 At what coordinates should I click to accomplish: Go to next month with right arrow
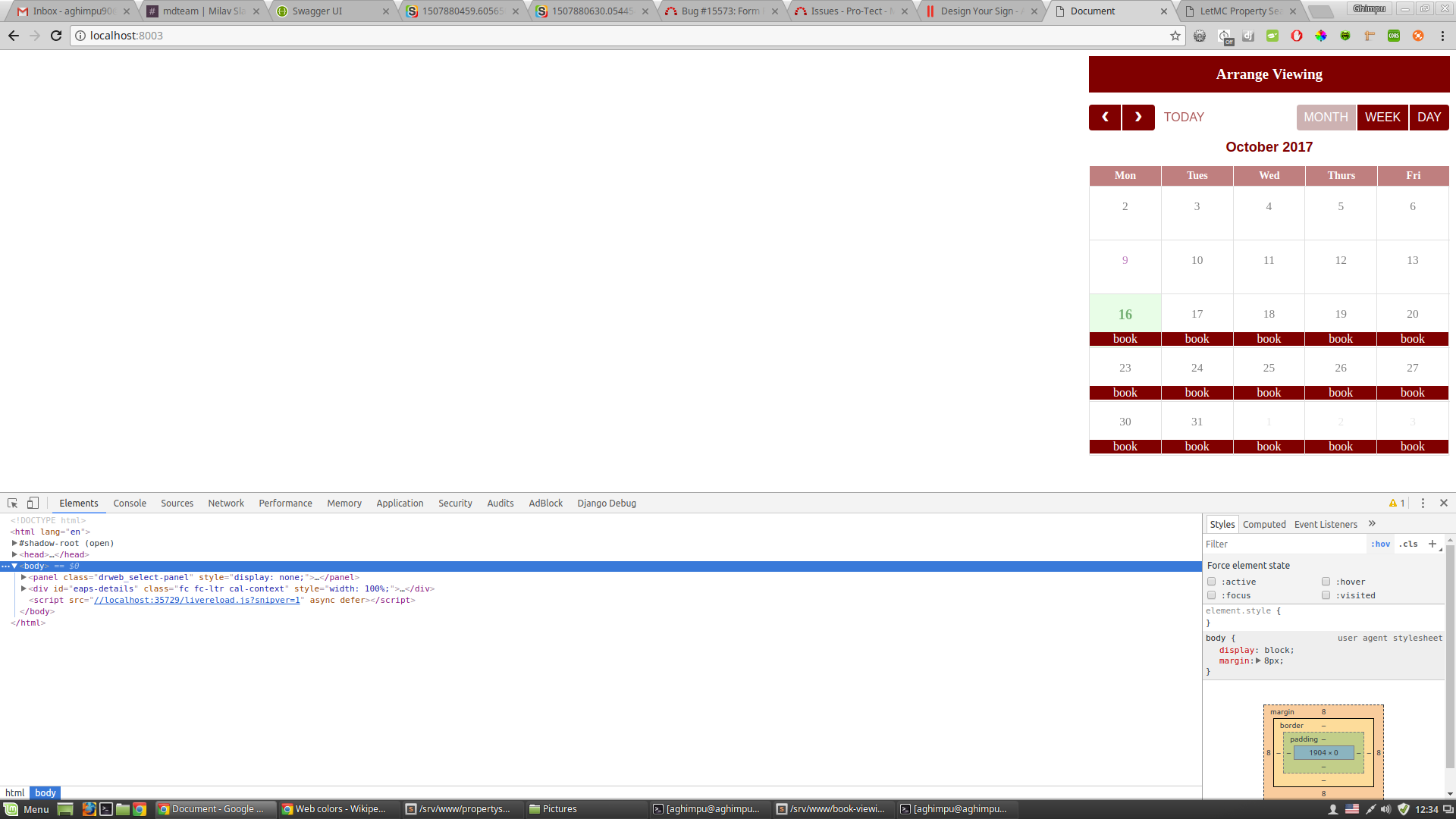(x=1138, y=118)
